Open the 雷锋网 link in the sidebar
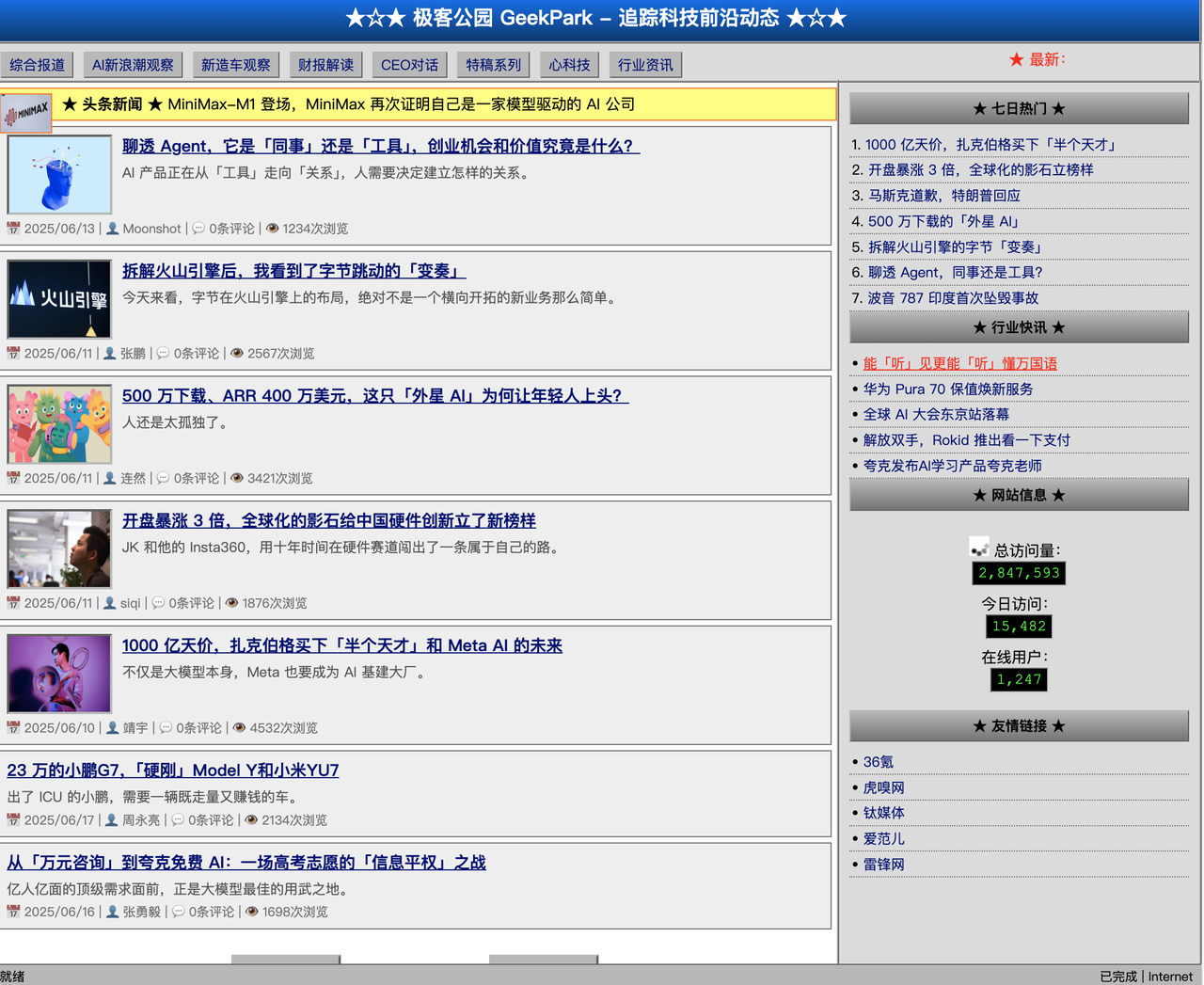This screenshot has width=1204, height=985. (883, 864)
